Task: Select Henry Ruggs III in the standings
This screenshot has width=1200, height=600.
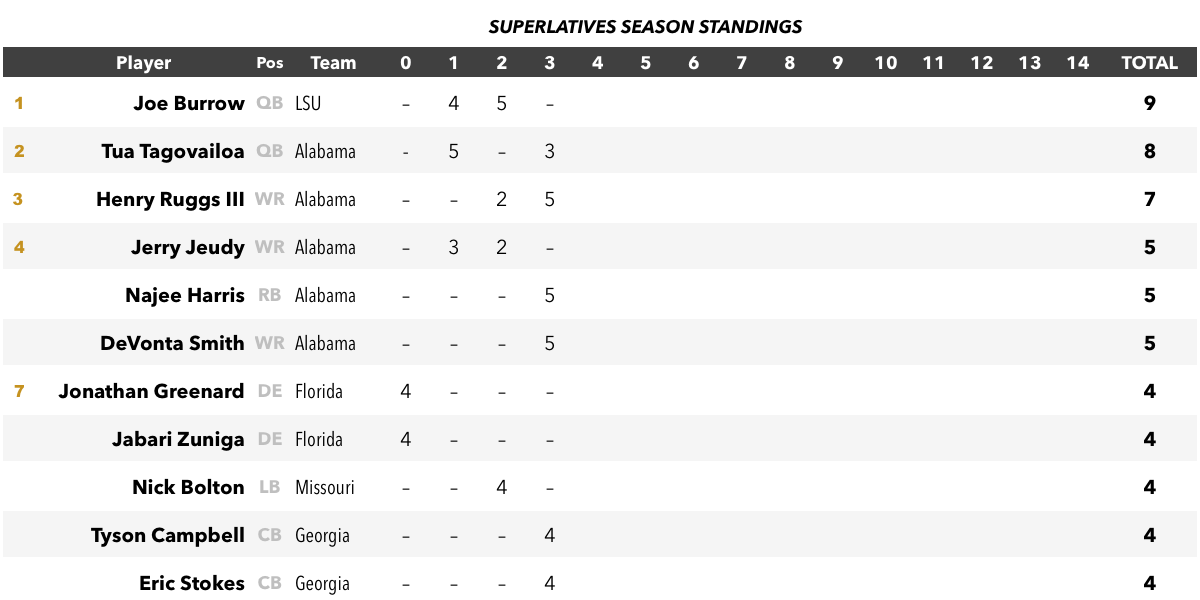Action: [170, 200]
